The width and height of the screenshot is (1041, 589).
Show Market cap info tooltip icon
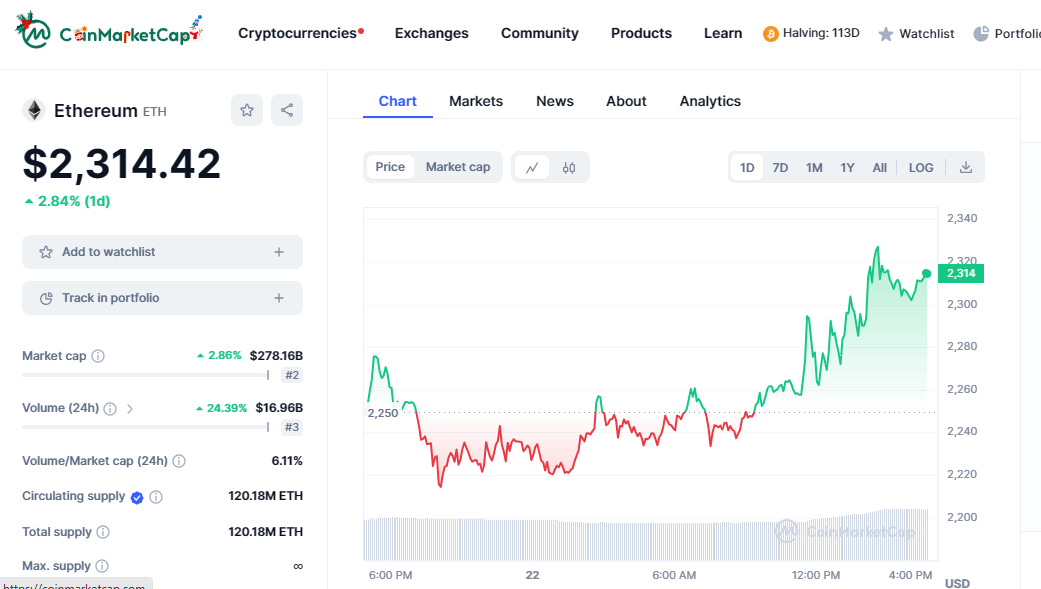tap(98, 356)
